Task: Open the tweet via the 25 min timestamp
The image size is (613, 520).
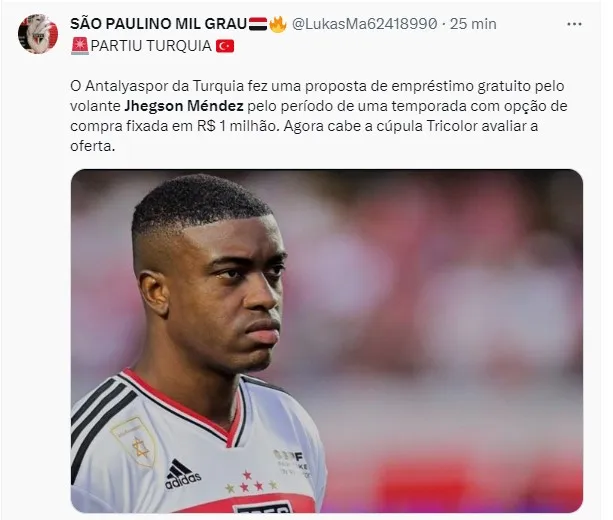Action: pyautogui.click(x=473, y=24)
